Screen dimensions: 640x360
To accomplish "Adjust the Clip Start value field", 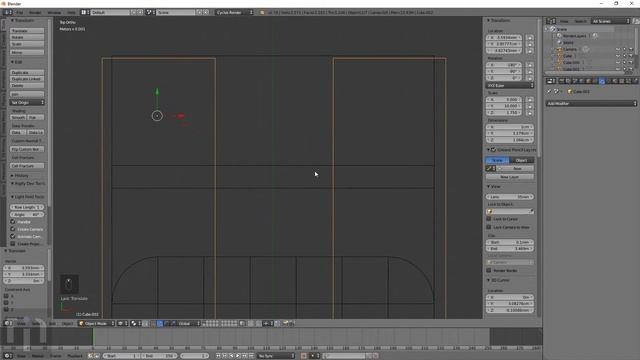I will coord(510,242).
